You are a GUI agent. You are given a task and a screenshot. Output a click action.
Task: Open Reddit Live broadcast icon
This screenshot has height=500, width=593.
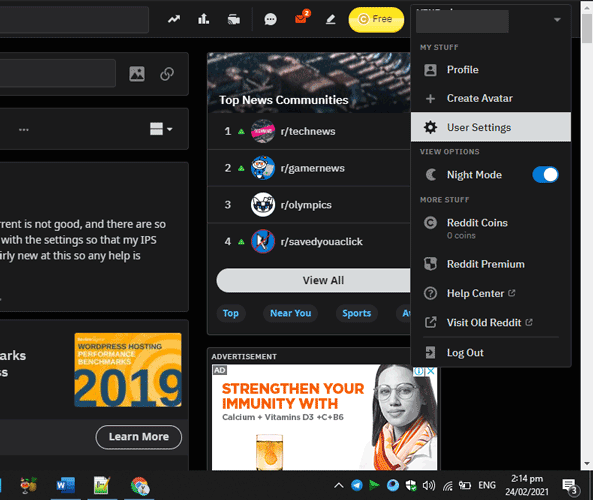[x=234, y=19]
